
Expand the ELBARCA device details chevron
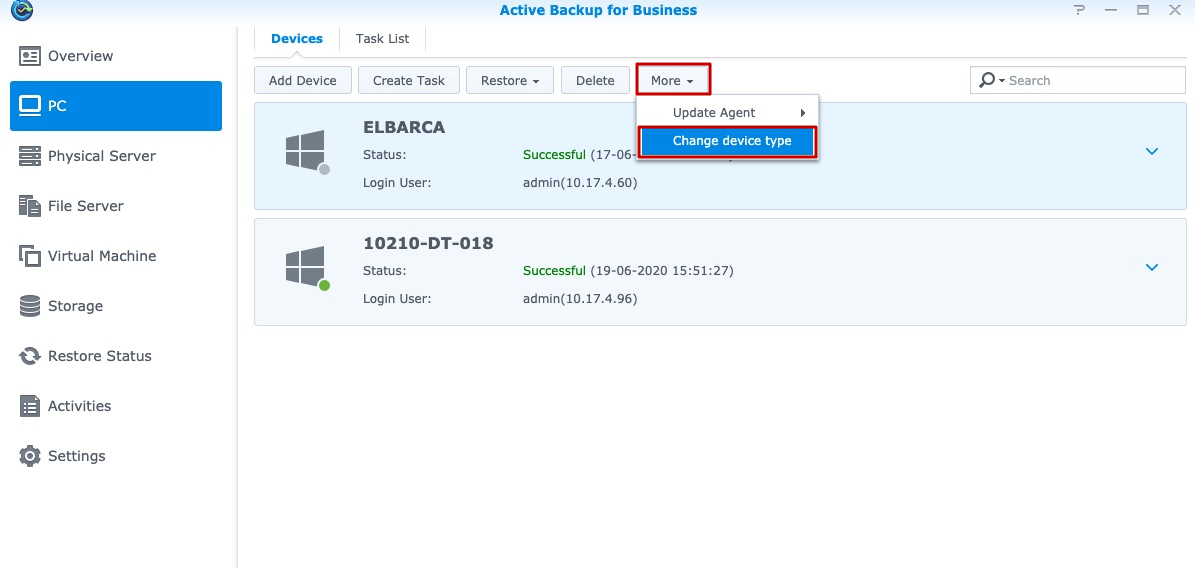(x=1152, y=152)
